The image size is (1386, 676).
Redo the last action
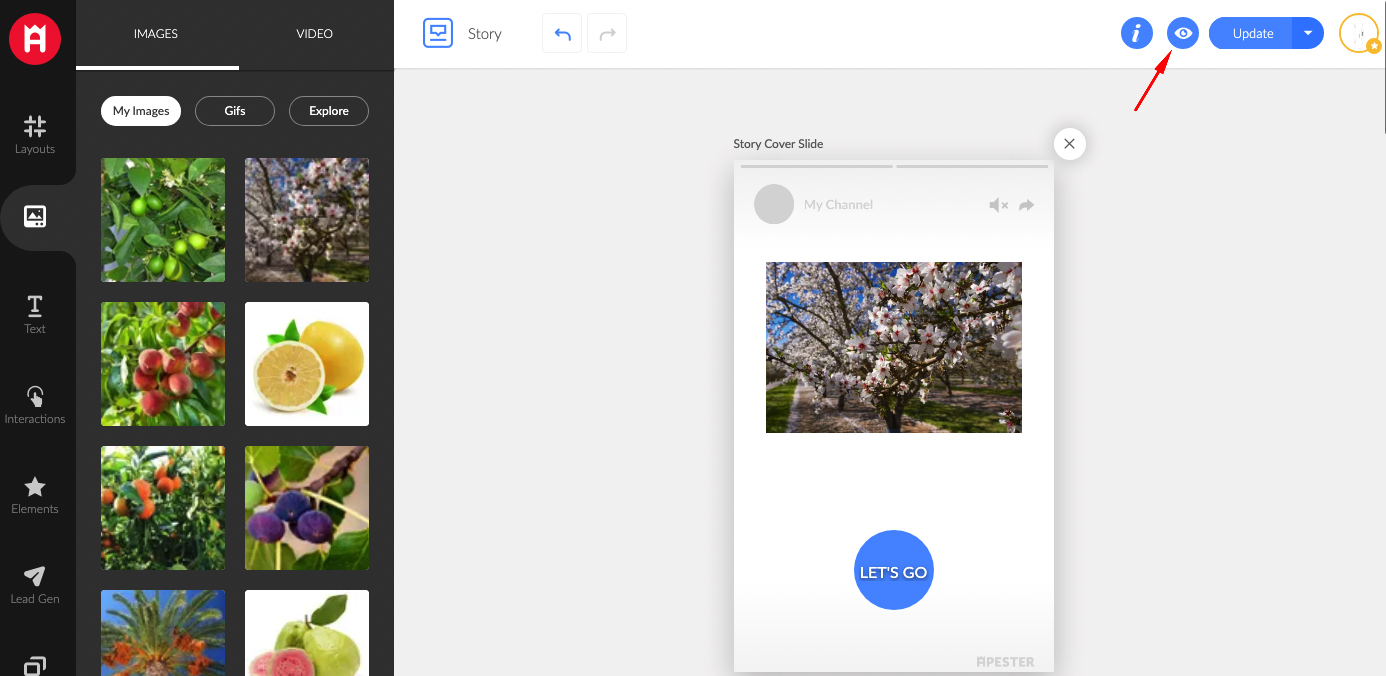point(607,34)
